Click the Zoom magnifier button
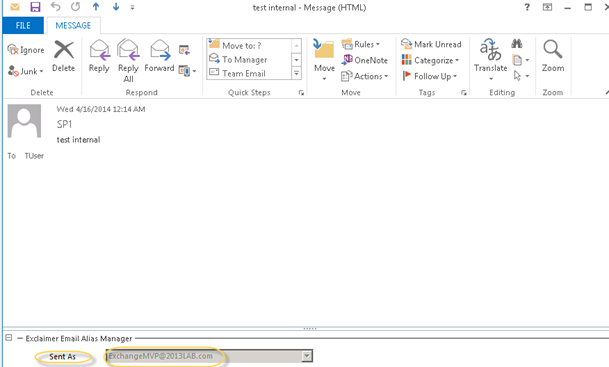609x367 pixels. click(x=553, y=56)
